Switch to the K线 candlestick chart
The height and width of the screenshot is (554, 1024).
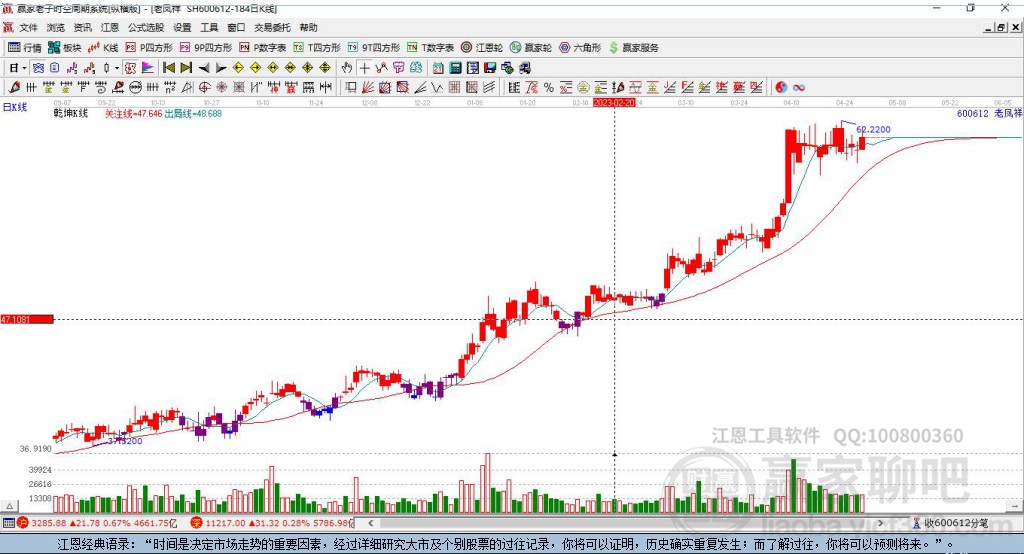[103, 48]
